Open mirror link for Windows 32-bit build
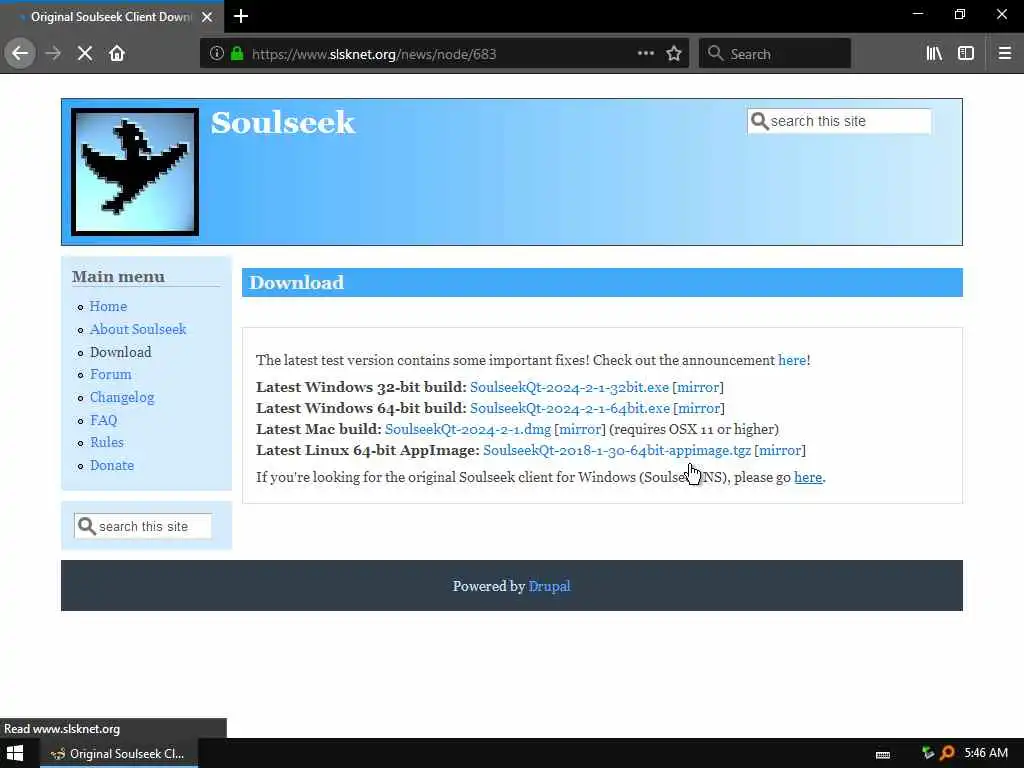1024x768 pixels. tap(698, 387)
